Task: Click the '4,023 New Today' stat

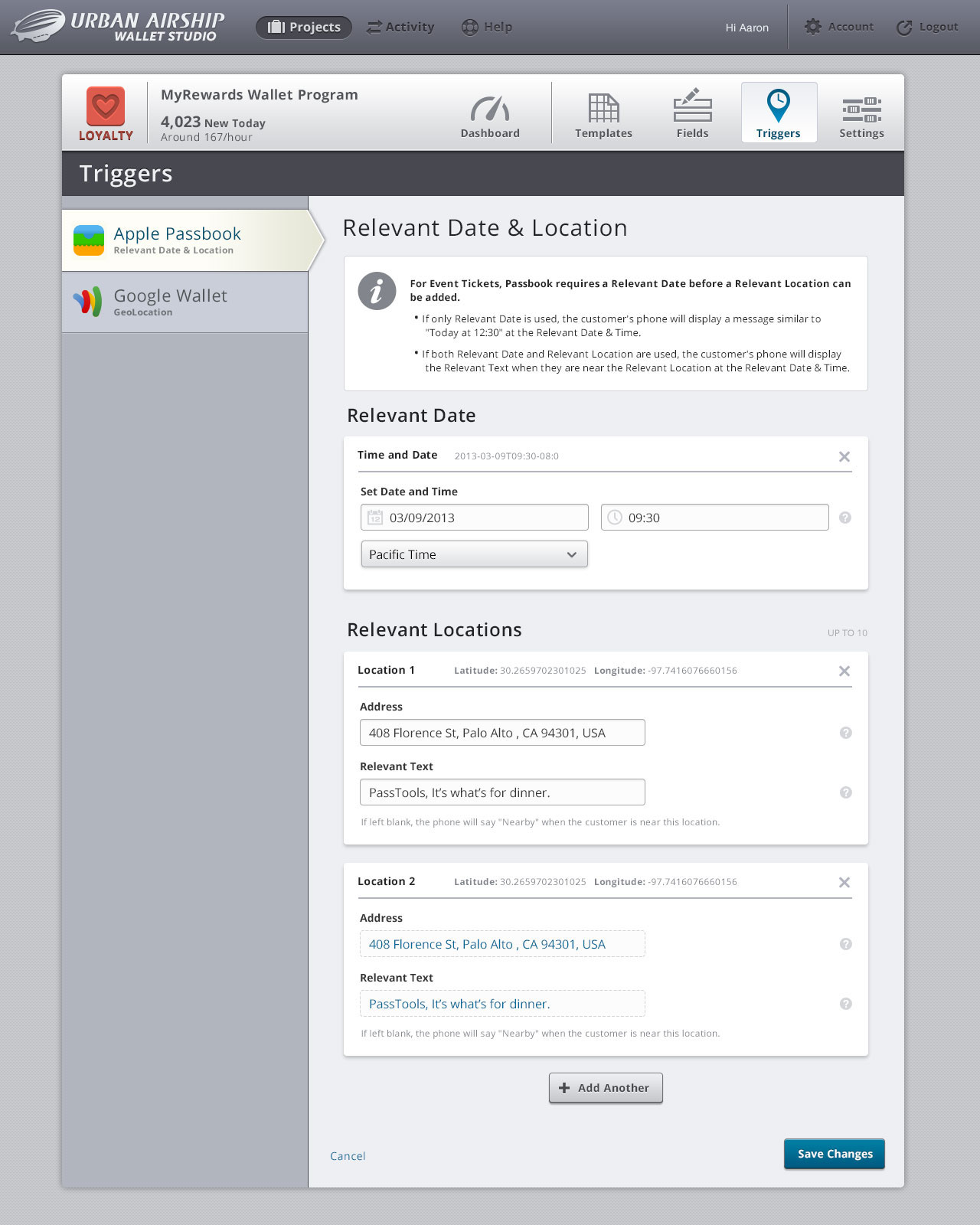Action: click(x=213, y=122)
